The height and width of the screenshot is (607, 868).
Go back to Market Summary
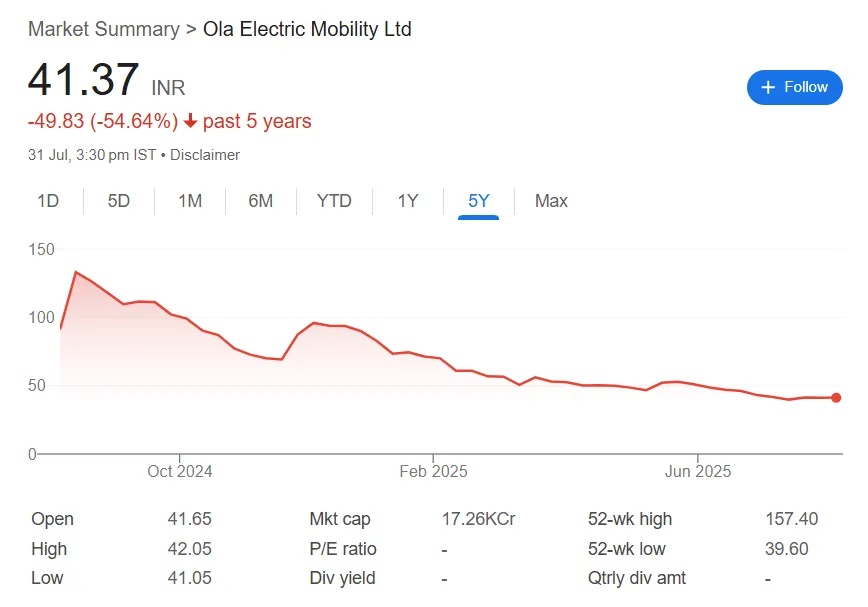pos(104,29)
